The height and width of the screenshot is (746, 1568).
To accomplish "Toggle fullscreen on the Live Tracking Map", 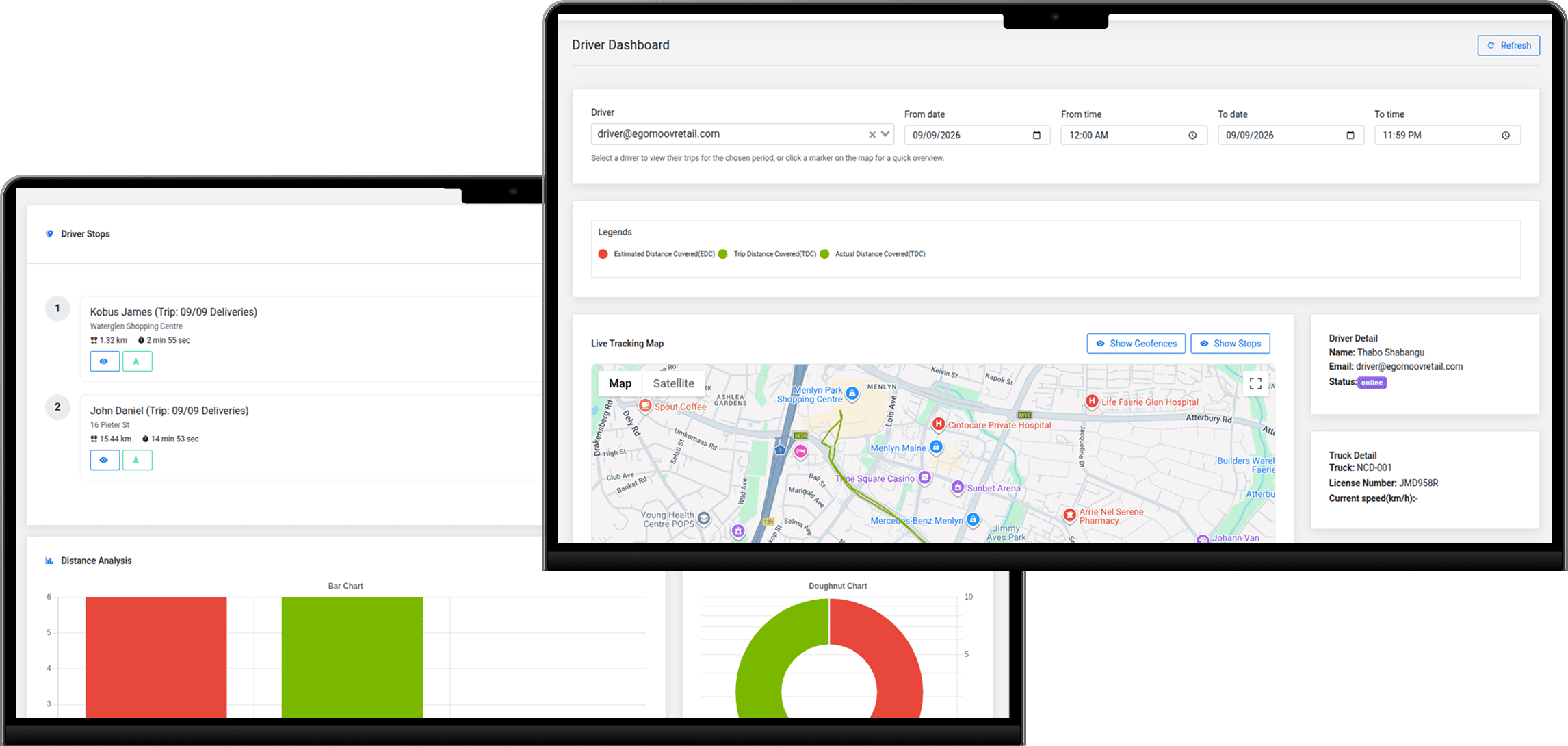I will pyautogui.click(x=1255, y=384).
